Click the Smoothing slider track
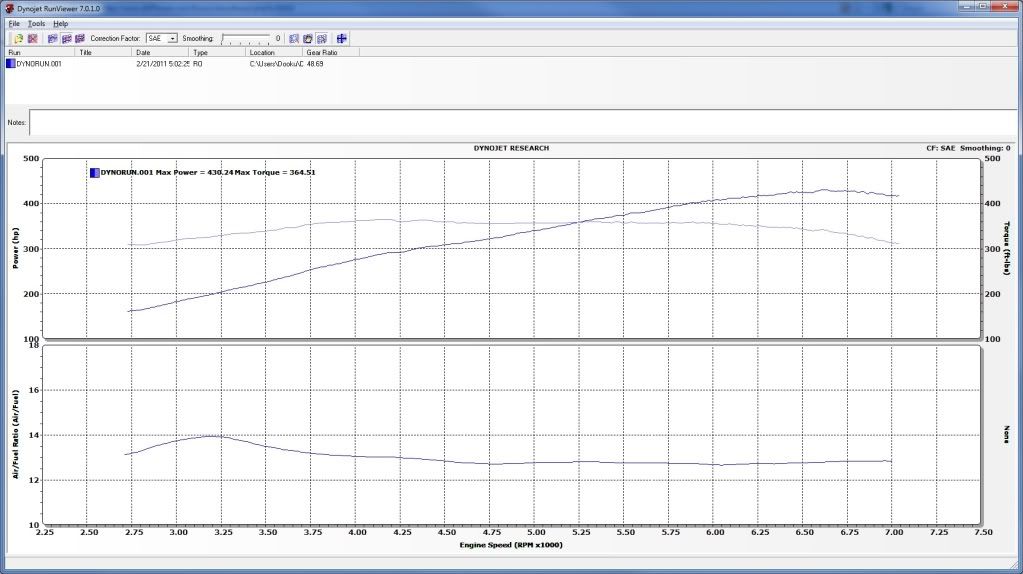The width and height of the screenshot is (1023, 574). (245, 39)
